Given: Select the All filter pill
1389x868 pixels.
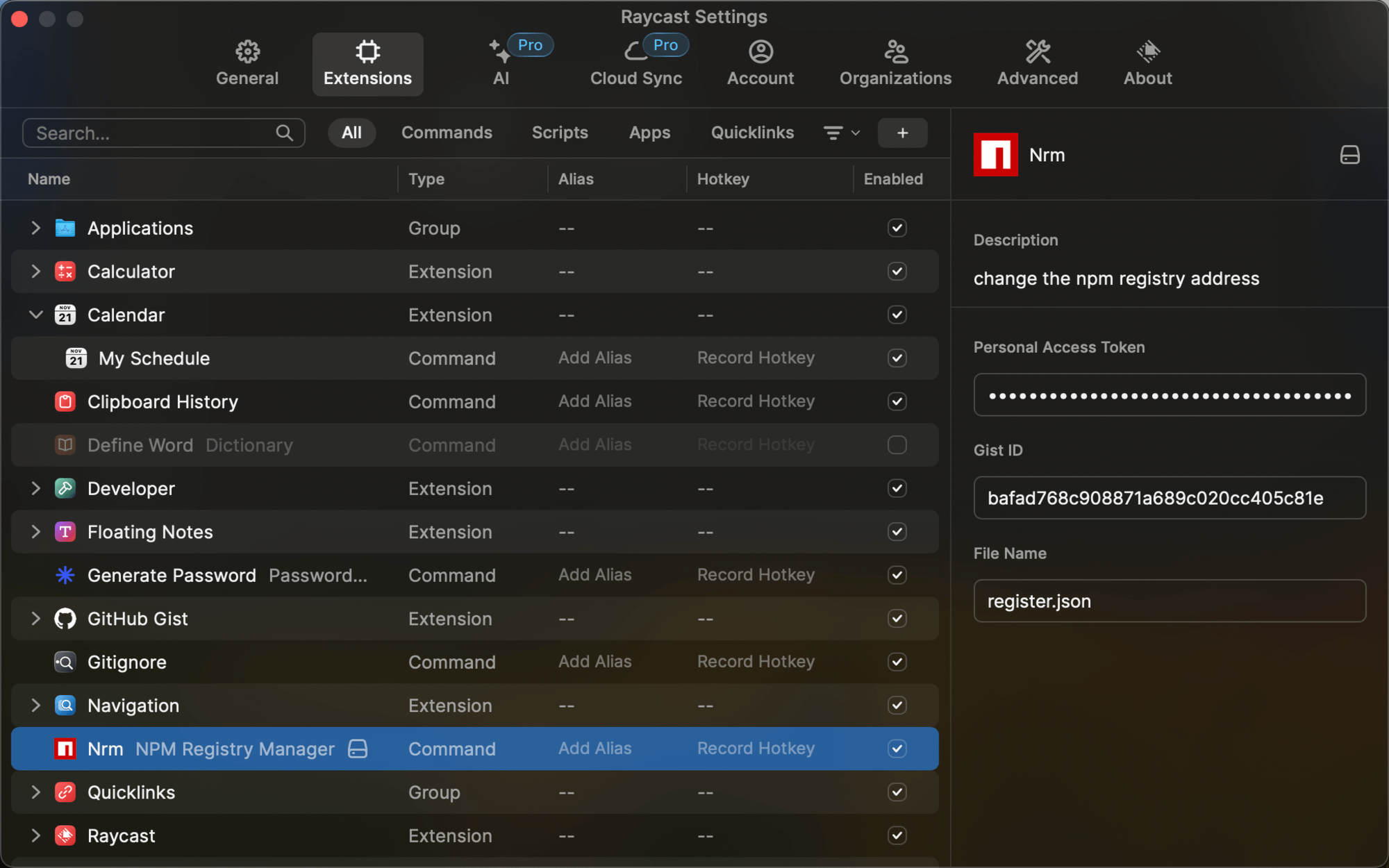Looking at the screenshot, I should 351,133.
